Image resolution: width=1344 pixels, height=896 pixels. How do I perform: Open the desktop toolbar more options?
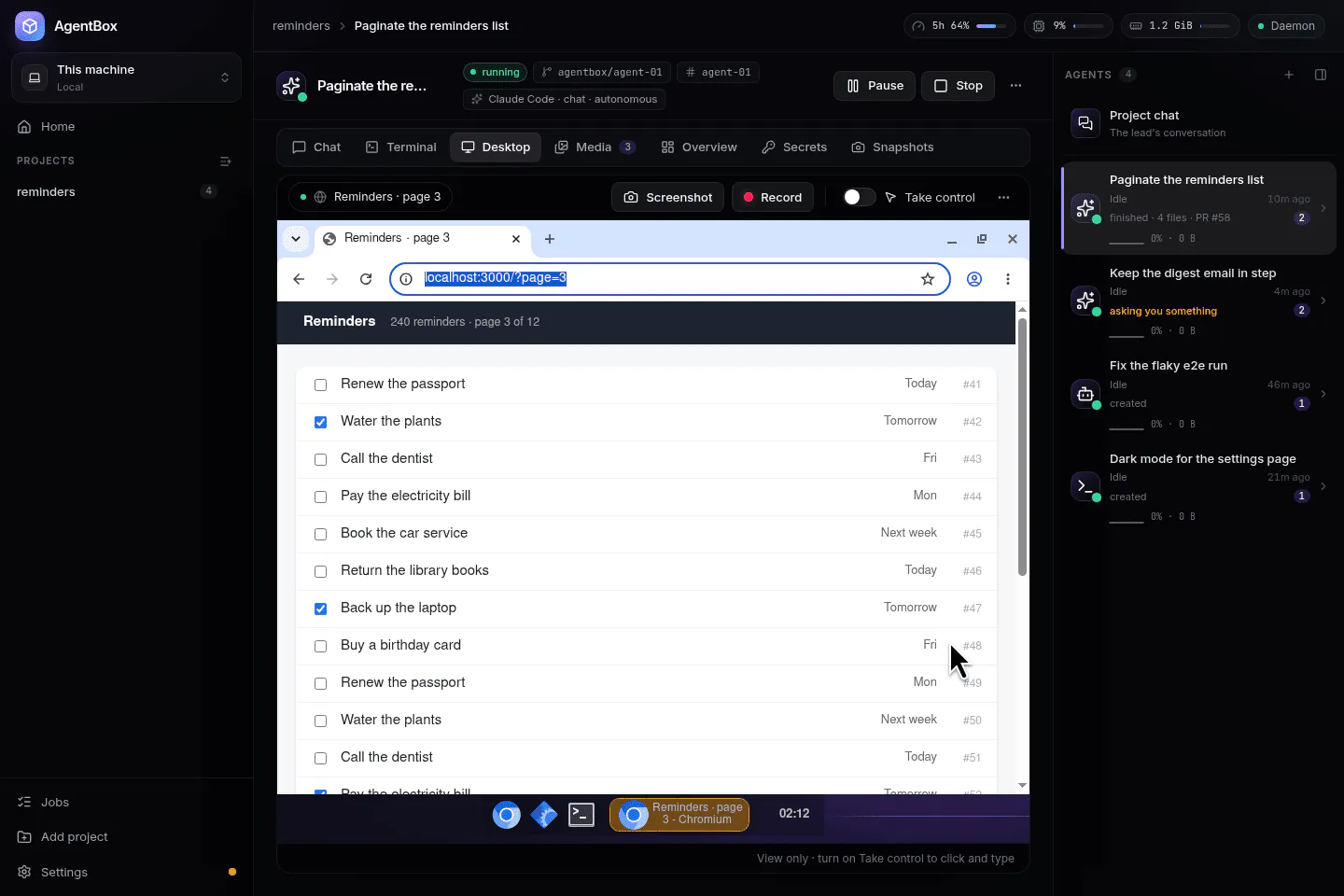coord(1003,198)
